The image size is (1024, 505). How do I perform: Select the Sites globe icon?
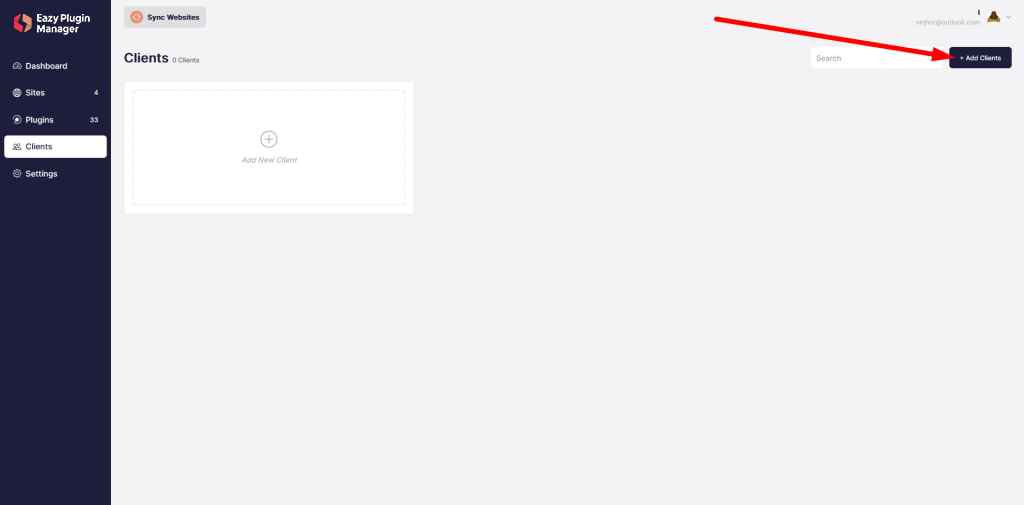pos(17,93)
